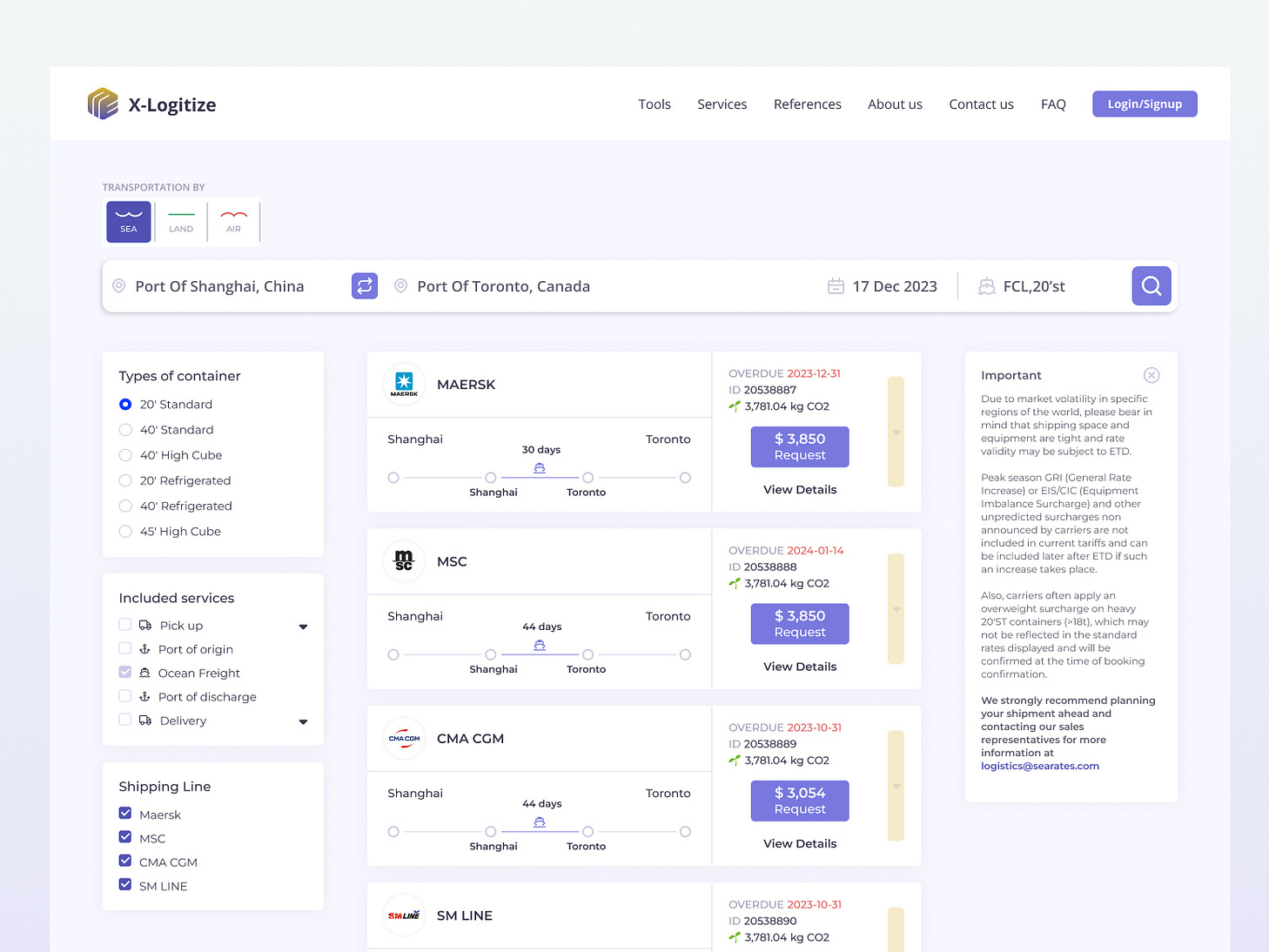1269x952 pixels.
Task: Click the Maersk carrier logo
Action: coord(404,384)
